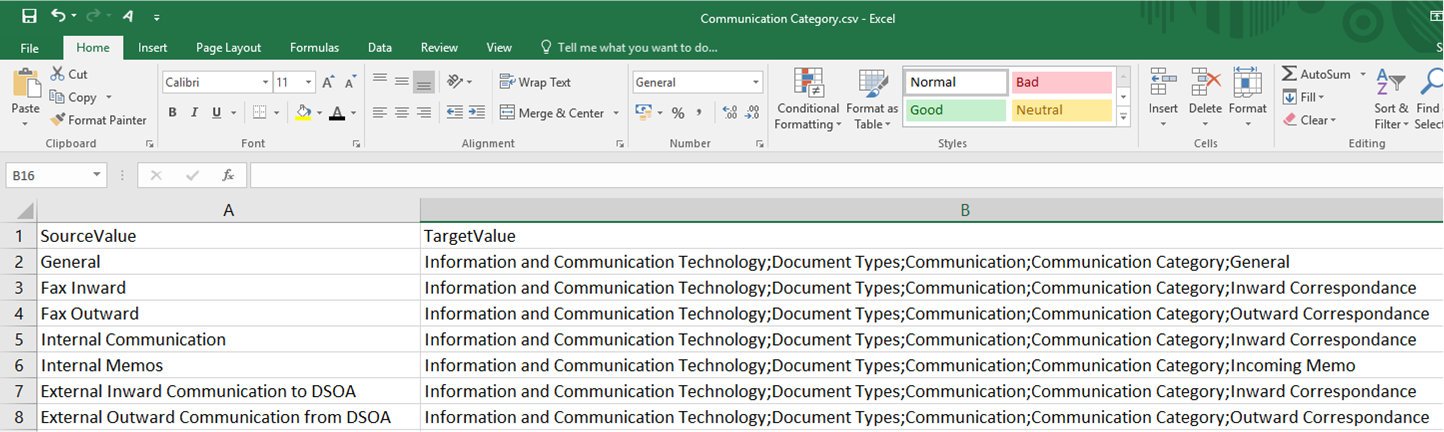Toggle Underline formatting
1444x432 pixels.
point(216,112)
